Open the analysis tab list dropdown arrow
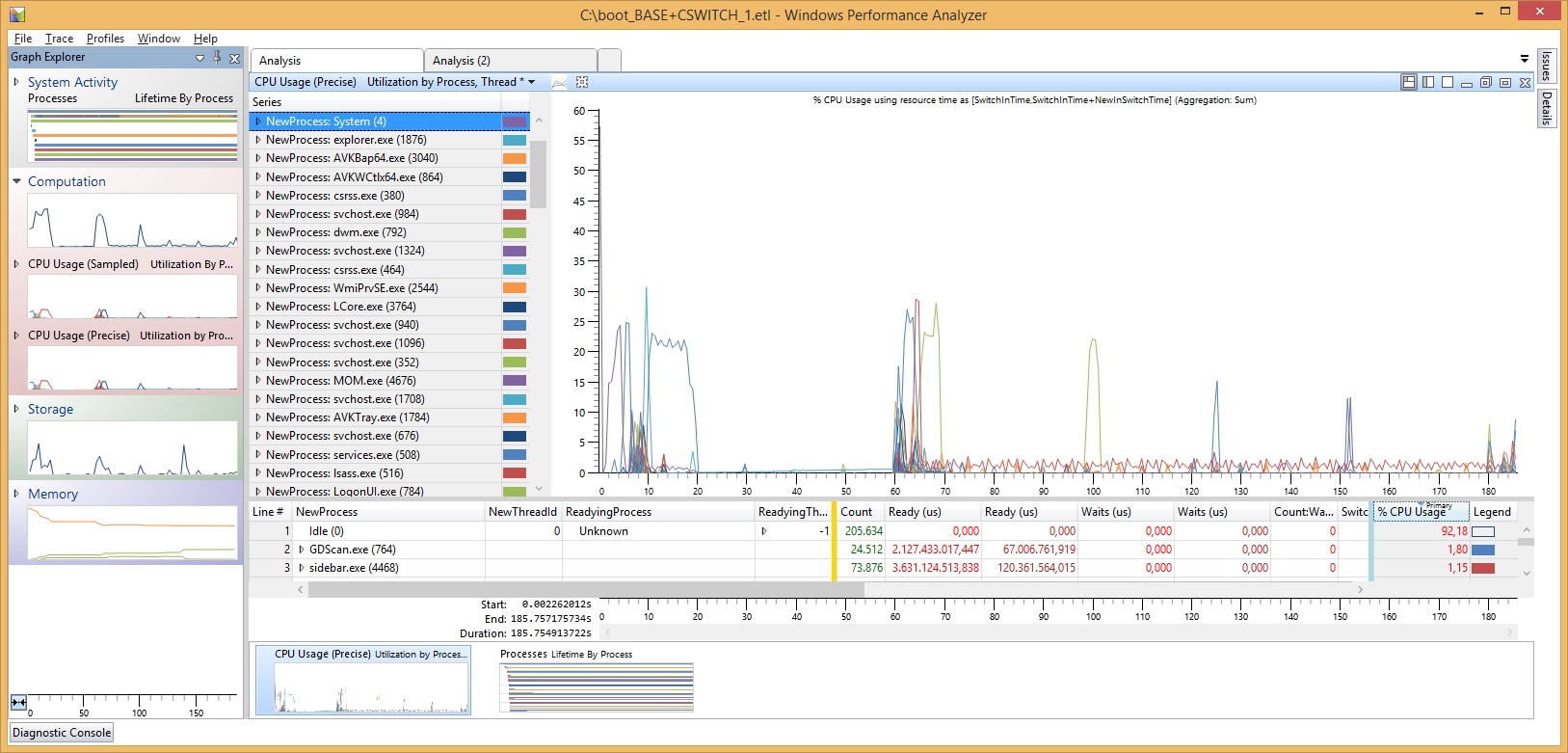Image resolution: width=1568 pixels, height=753 pixels. (1524, 59)
